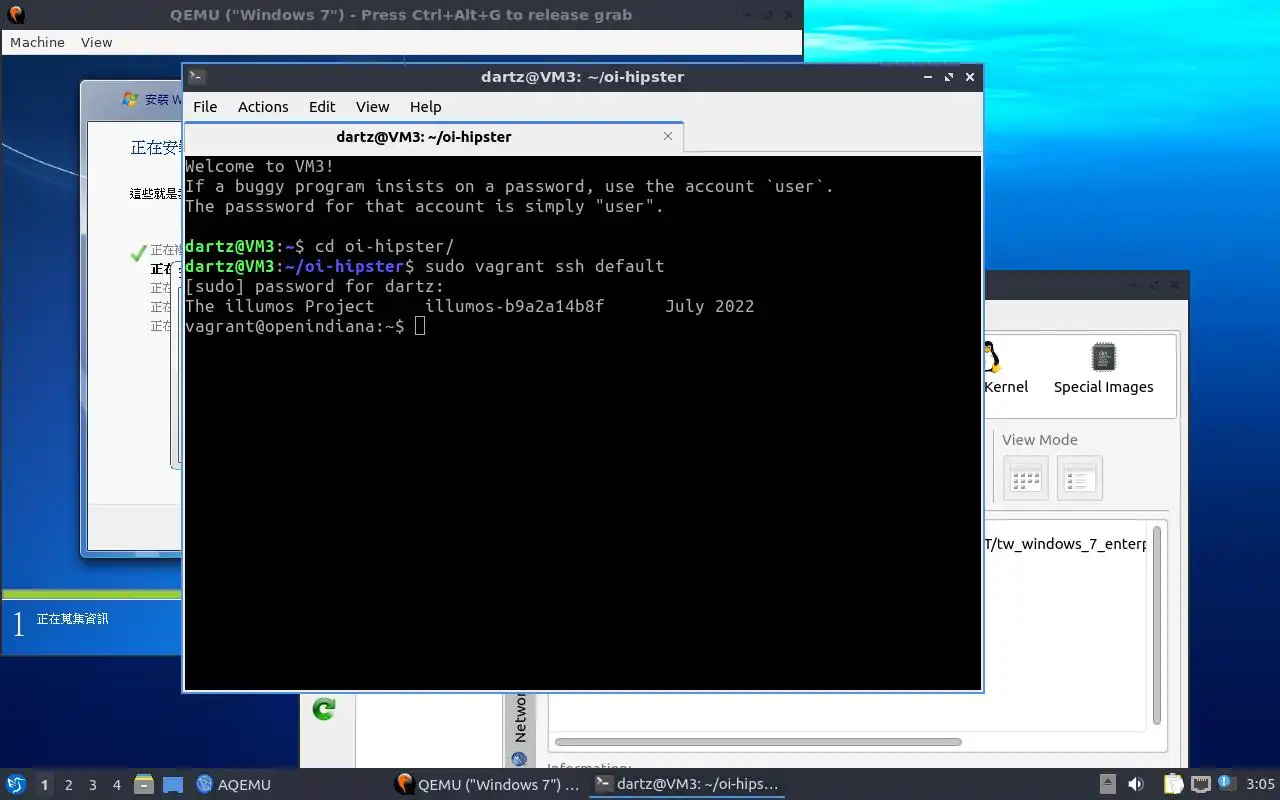Open the terminal Actions menu
Viewport: 1280px width, 800px height.
click(x=263, y=107)
